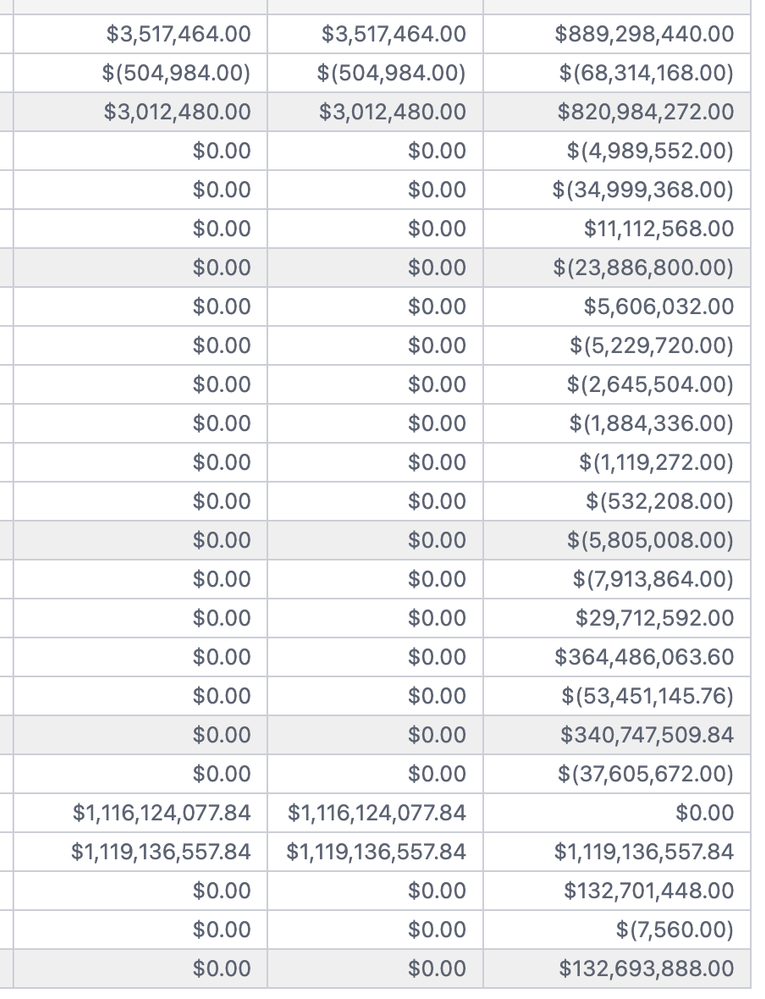Select the $820,984,272.00 subtotal cell
This screenshot has height=999, width=765.
pos(645,112)
